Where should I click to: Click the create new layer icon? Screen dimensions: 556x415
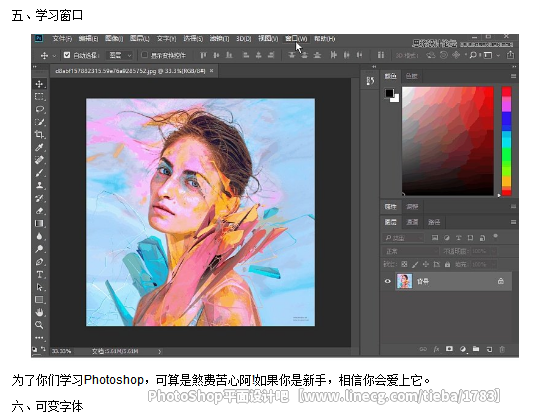(489, 349)
